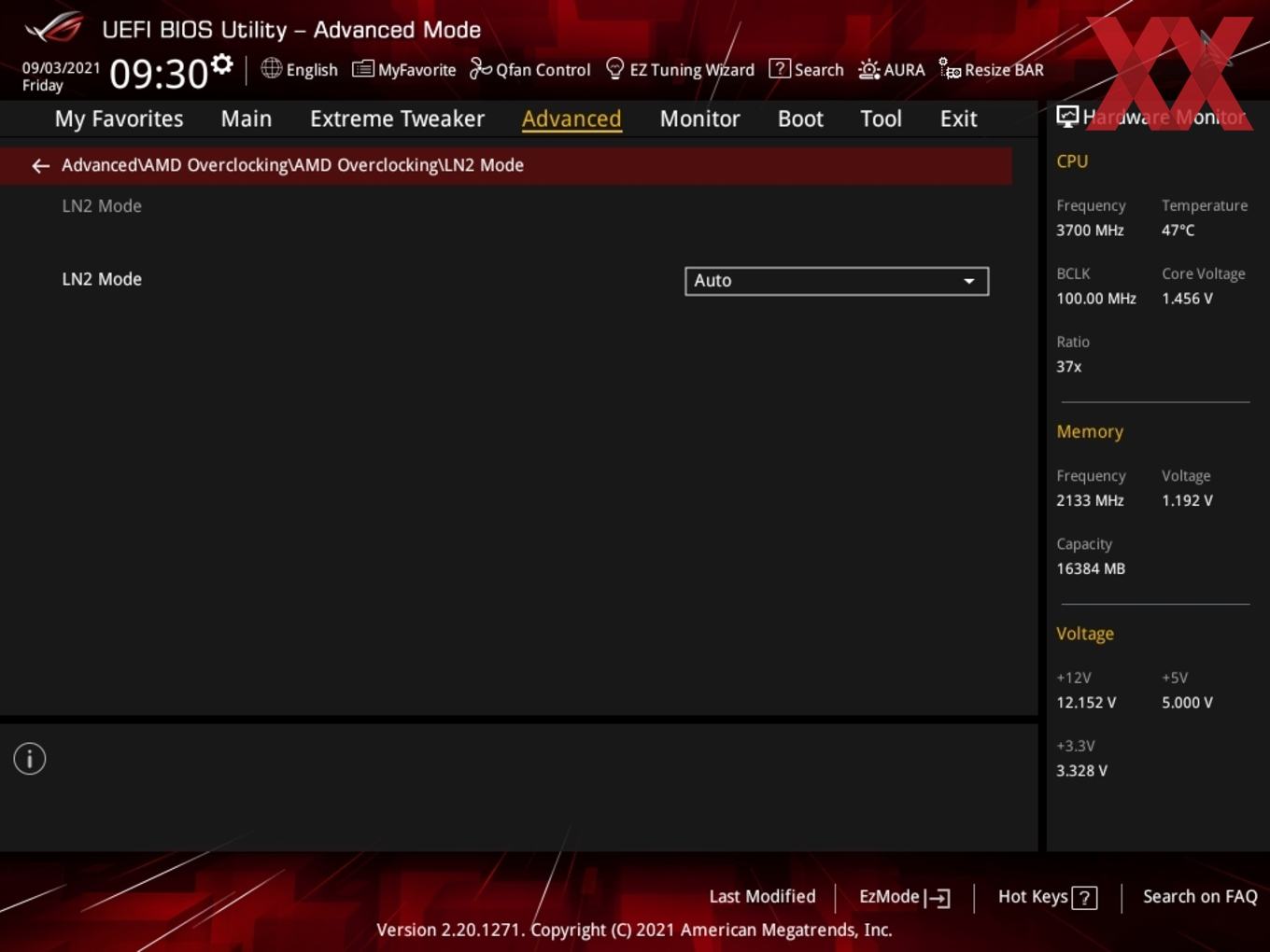Click CPU frequency 3700 MHz value
This screenshot has width=1270, height=952.
point(1090,231)
